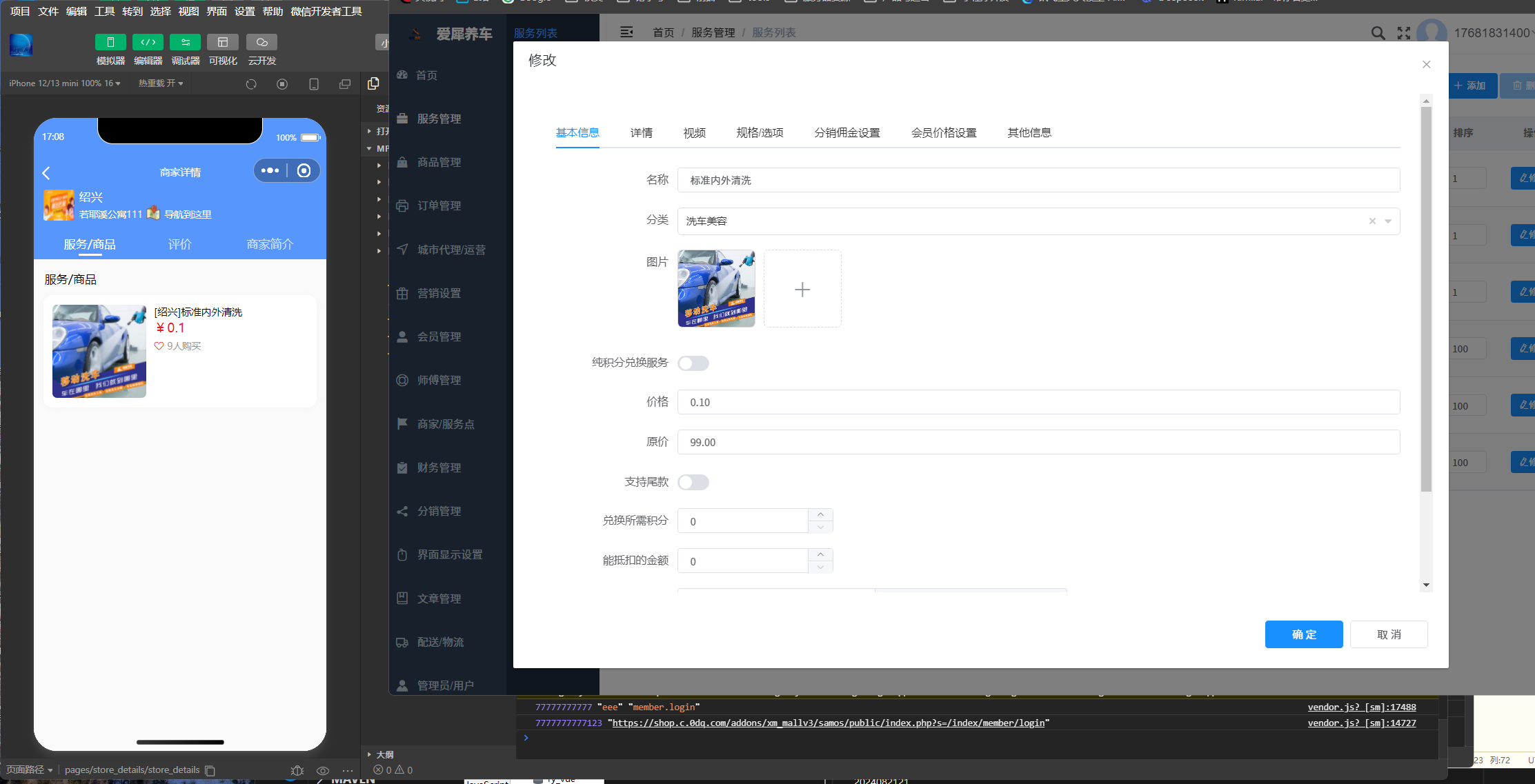Viewport: 1535px width, 784px height.
Task: Switch to 详情 tab
Action: coord(642,133)
